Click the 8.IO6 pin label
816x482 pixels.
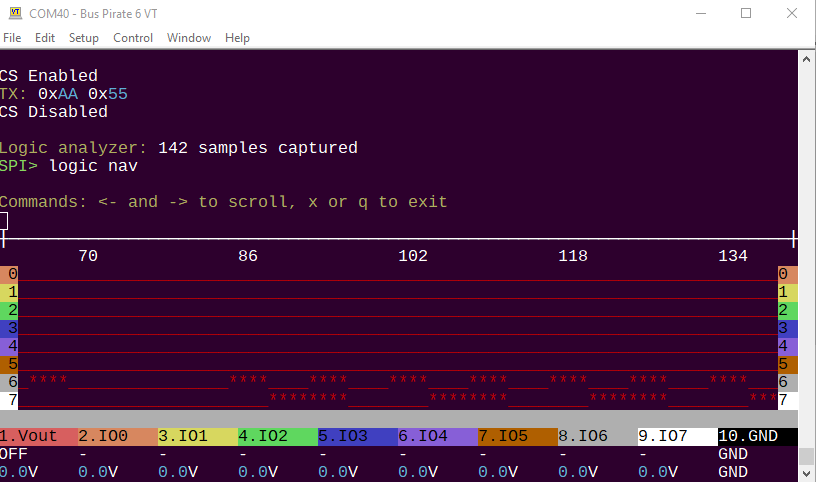(598, 436)
